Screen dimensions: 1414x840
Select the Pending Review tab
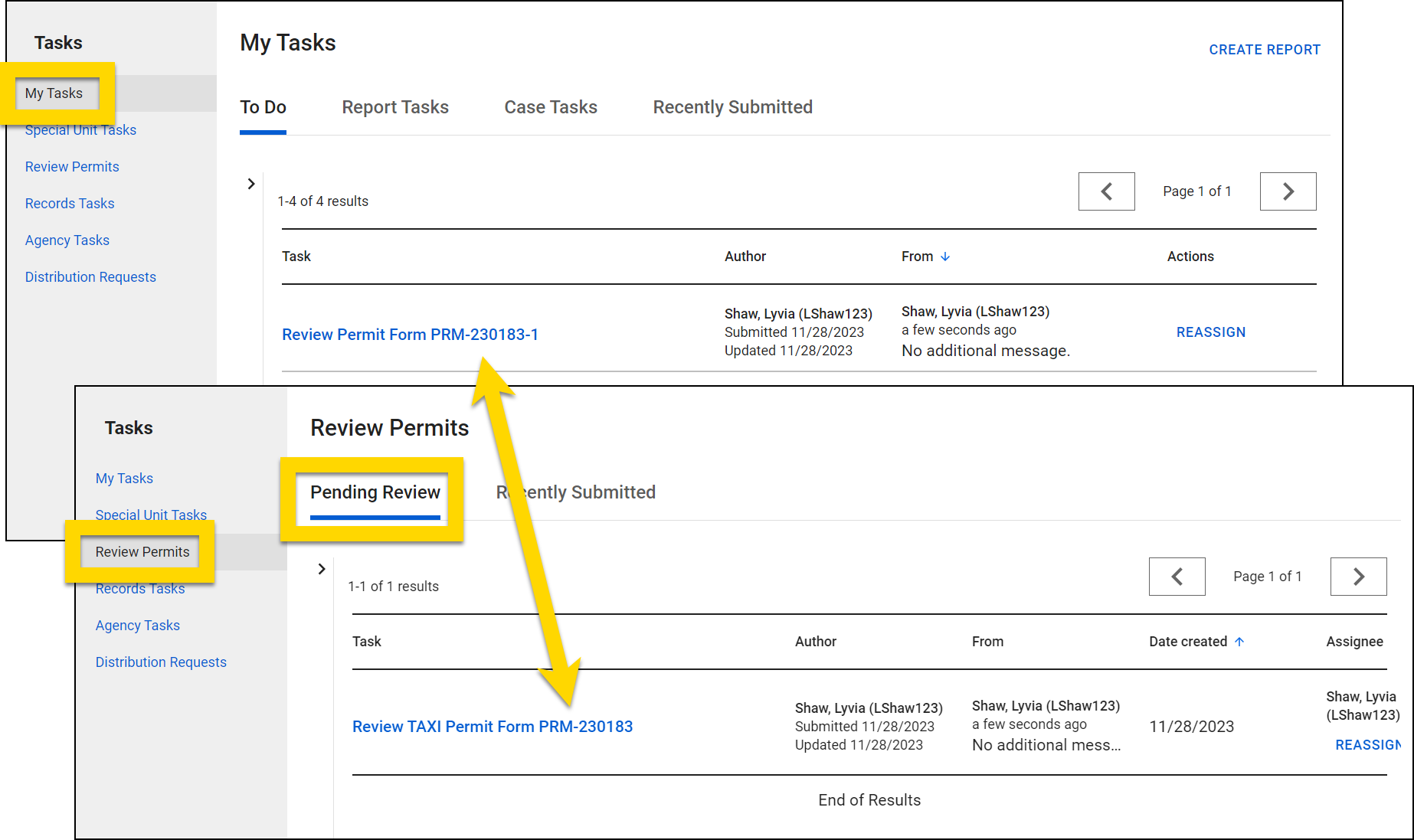[375, 492]
